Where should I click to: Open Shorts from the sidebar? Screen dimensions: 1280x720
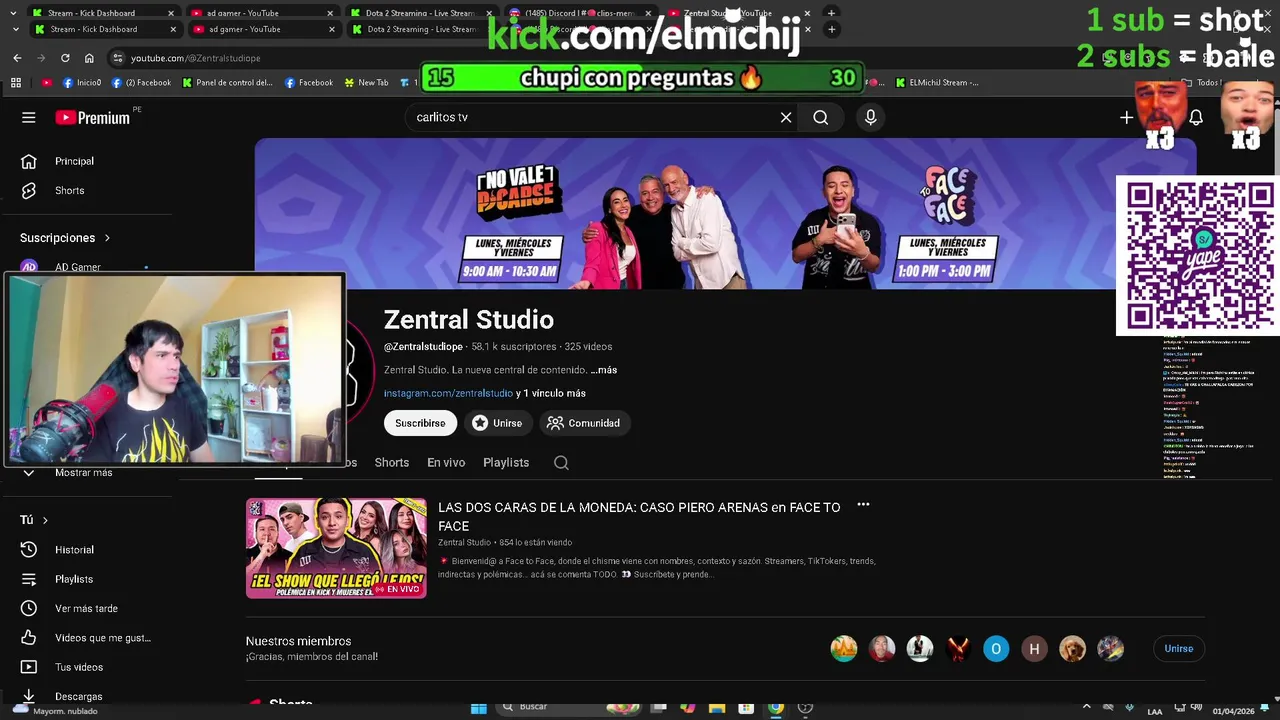(70, 190)
